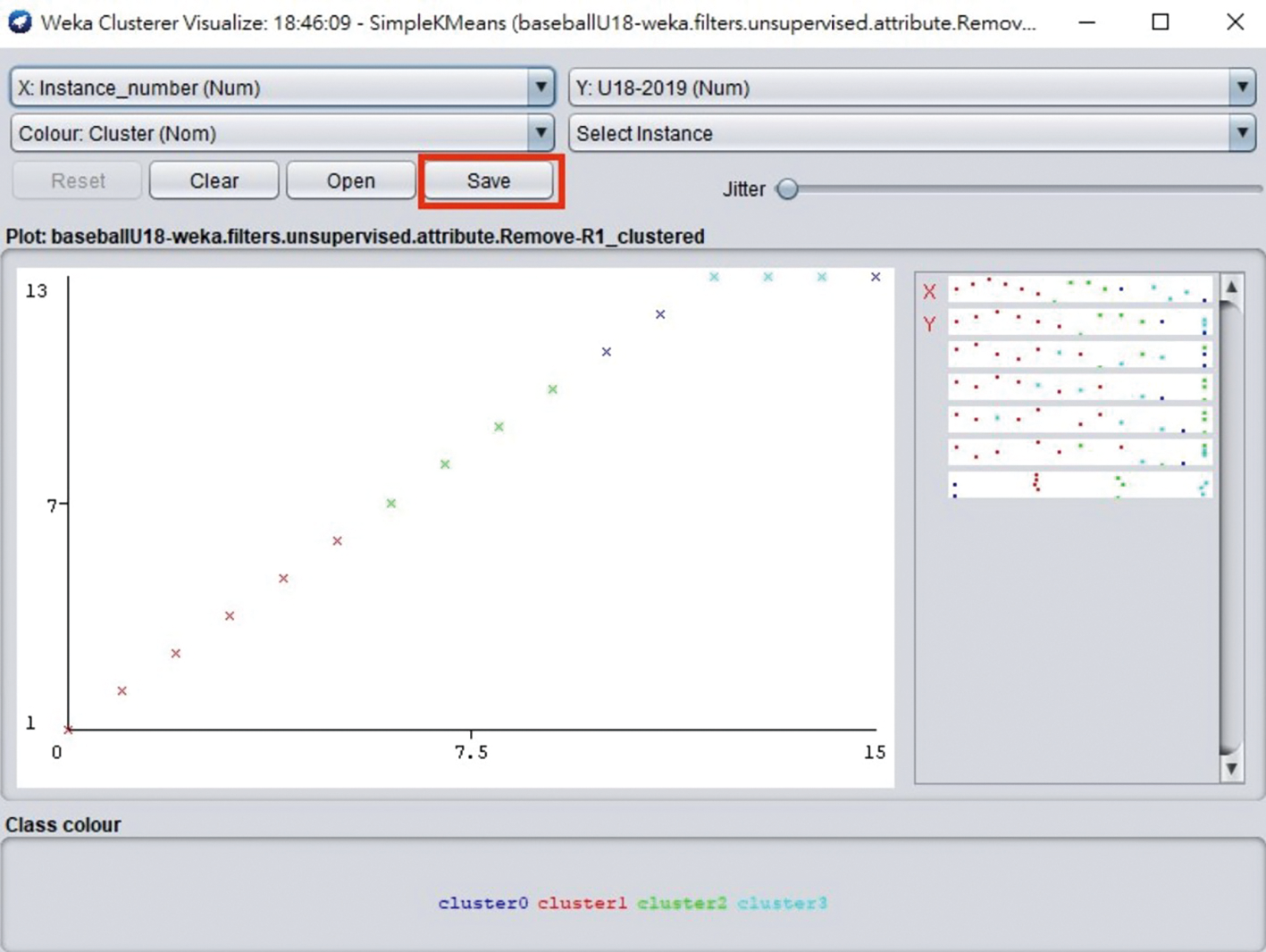Click the Clear button
Screen dimensions: 1266x952
click(214, 180)
